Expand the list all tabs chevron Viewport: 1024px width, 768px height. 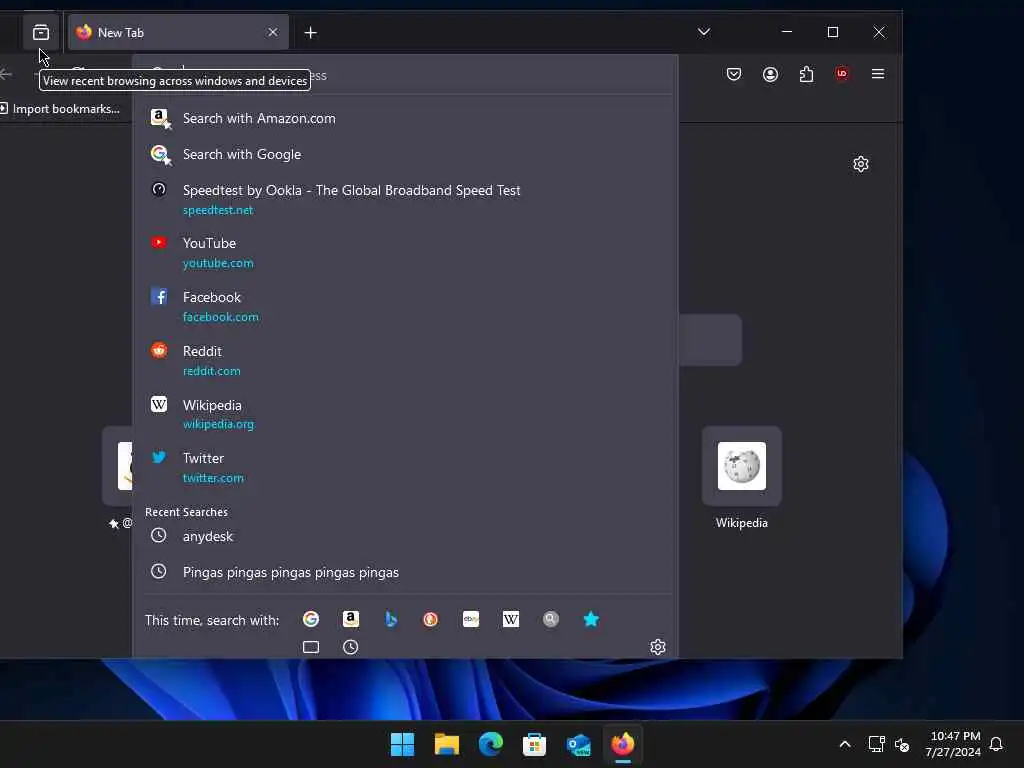coord(703,32)
